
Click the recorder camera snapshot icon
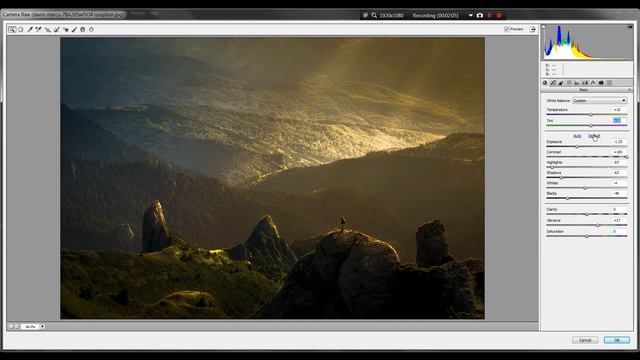(x=480, y=16)
